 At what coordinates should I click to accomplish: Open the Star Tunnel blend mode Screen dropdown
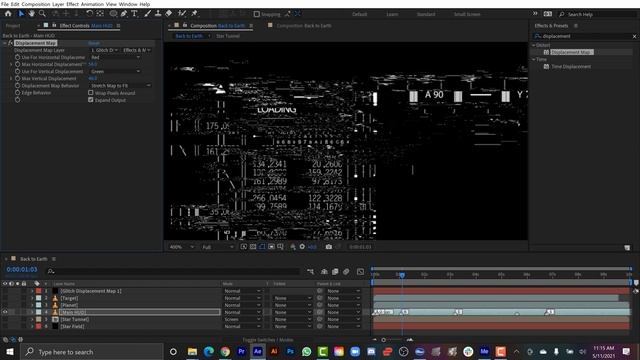[x=242, y=319]
